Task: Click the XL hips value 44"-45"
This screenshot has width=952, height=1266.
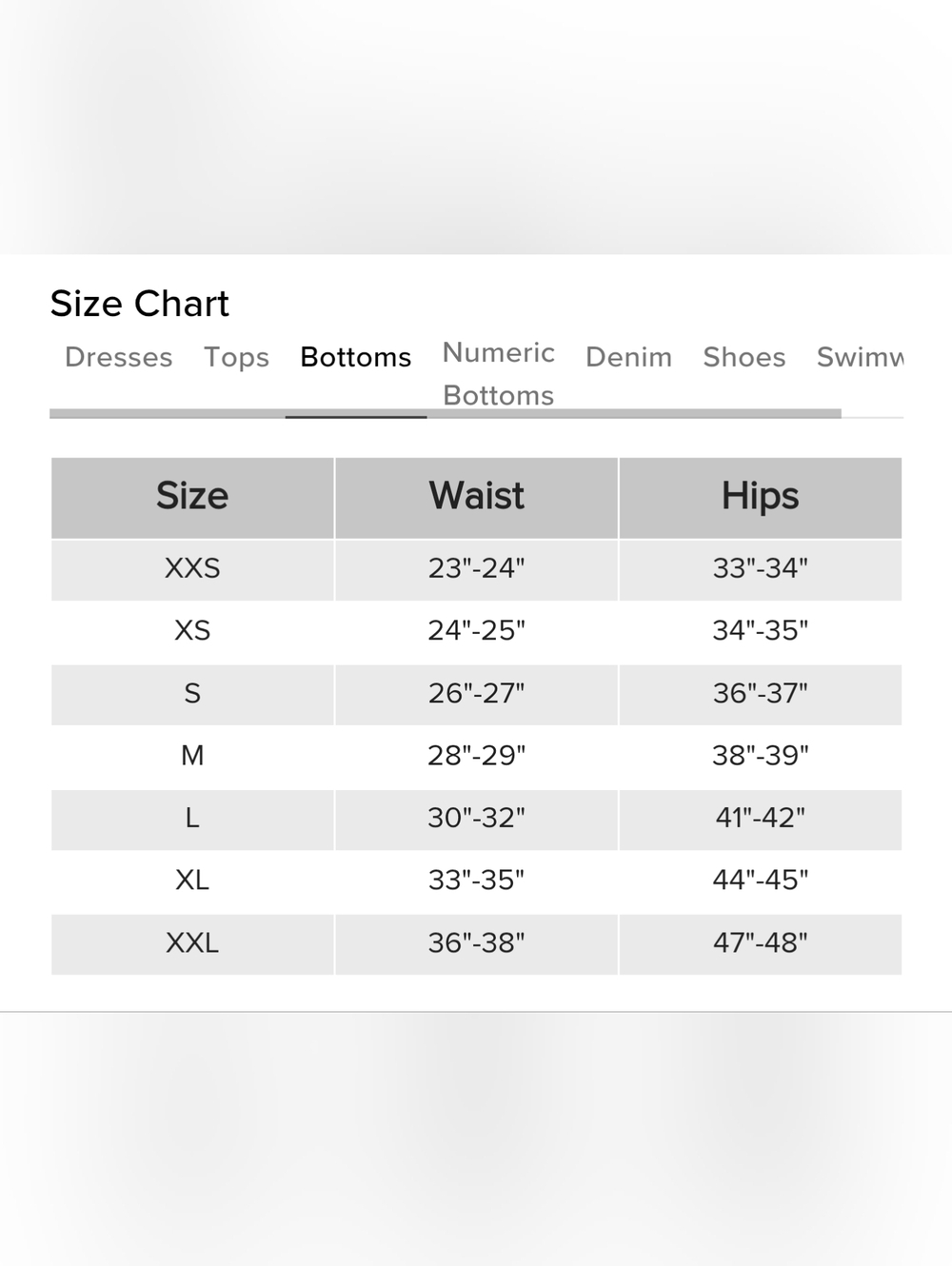Action: [x=761, y=880]
